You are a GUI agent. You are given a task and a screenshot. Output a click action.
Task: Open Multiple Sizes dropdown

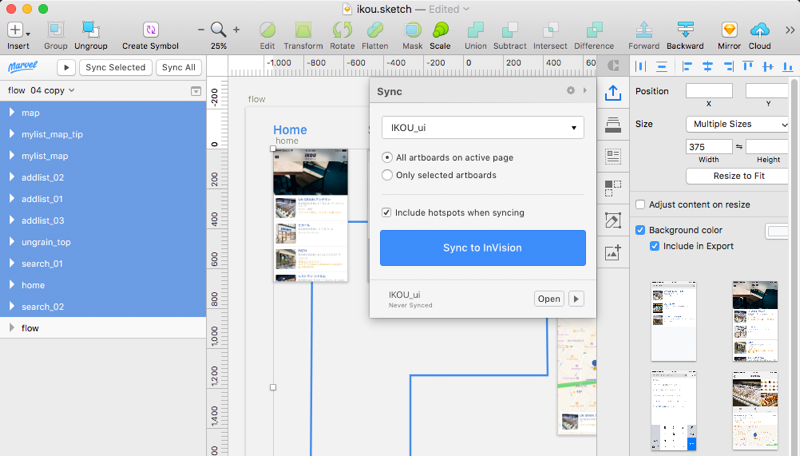click(x=738, y=124)
